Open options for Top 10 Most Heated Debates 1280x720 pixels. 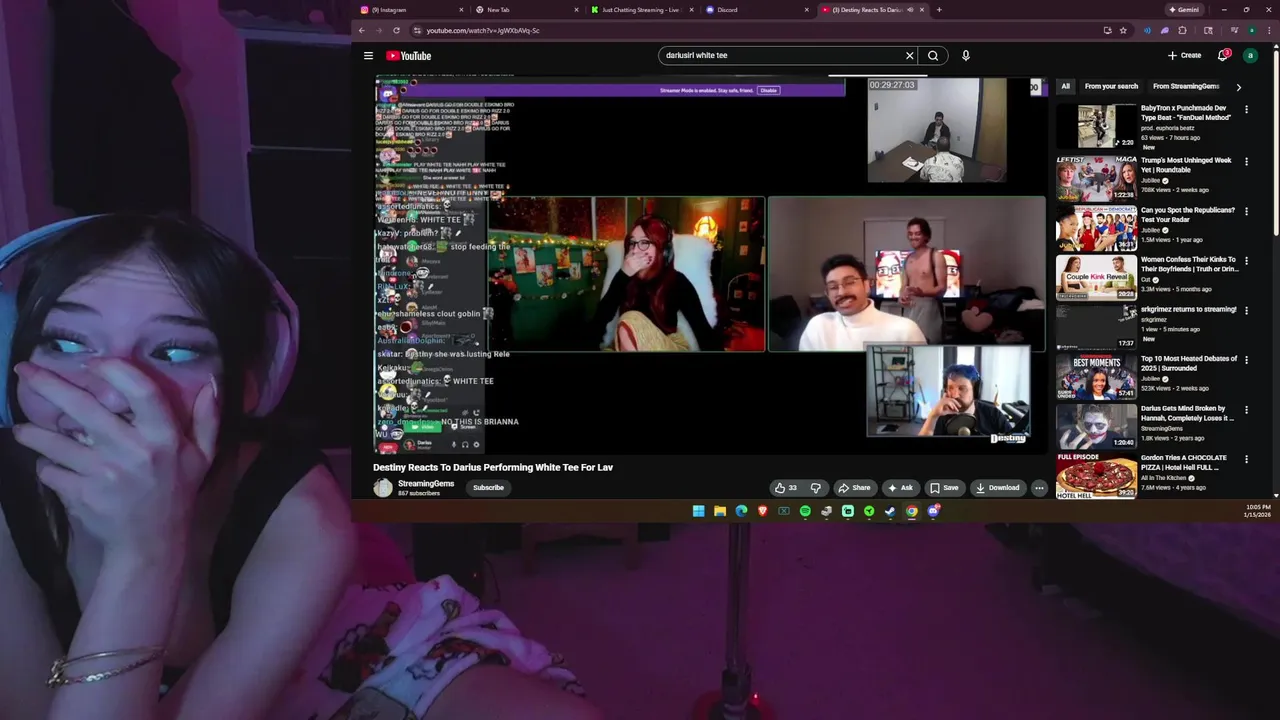[x=1246, y=360]
